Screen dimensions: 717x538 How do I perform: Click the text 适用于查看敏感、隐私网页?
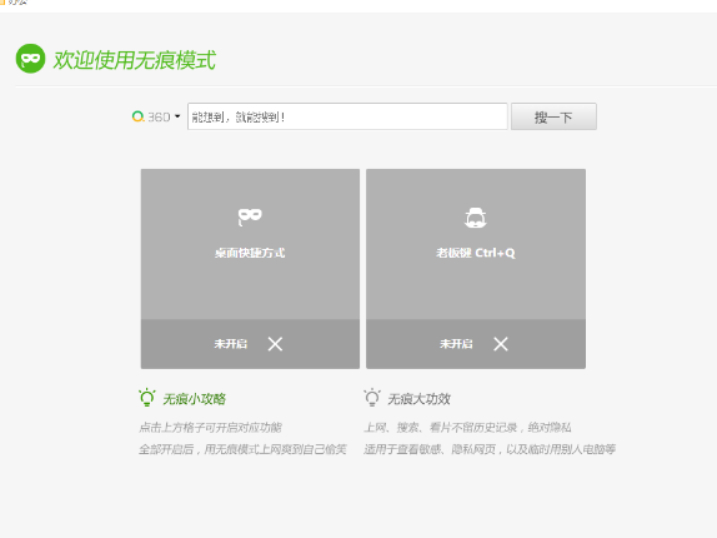point(430,449)
